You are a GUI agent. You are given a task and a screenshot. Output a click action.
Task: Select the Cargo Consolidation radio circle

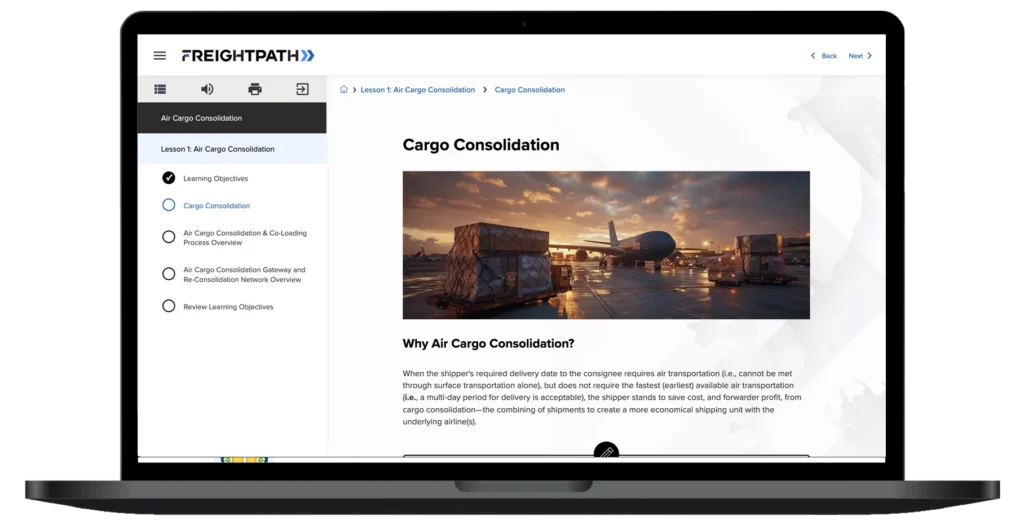[168, 205]
